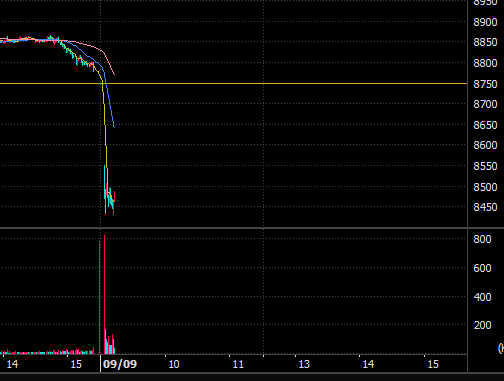Click the 8850 price axis label
Screen dimensions: 504x381
[485, 42]
